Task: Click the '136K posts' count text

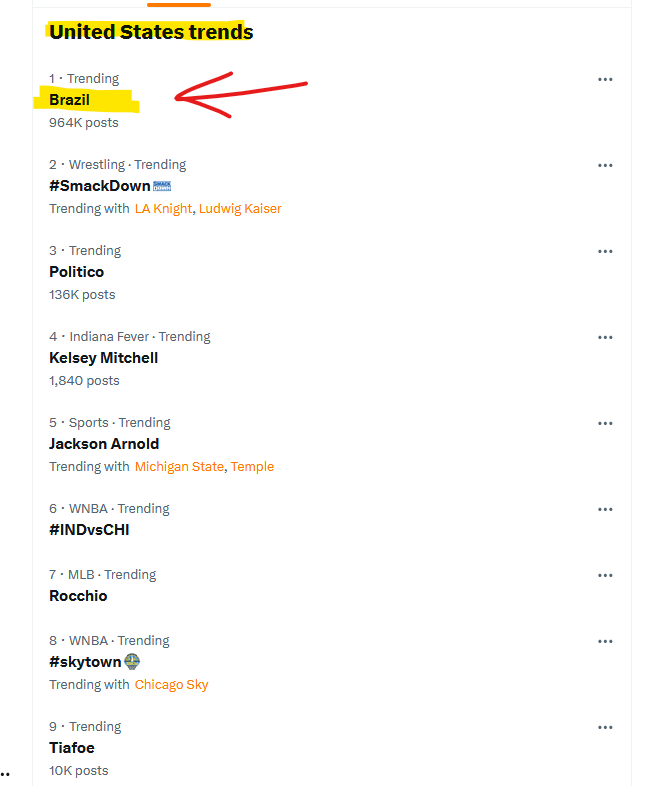Action: coord(82,295)
